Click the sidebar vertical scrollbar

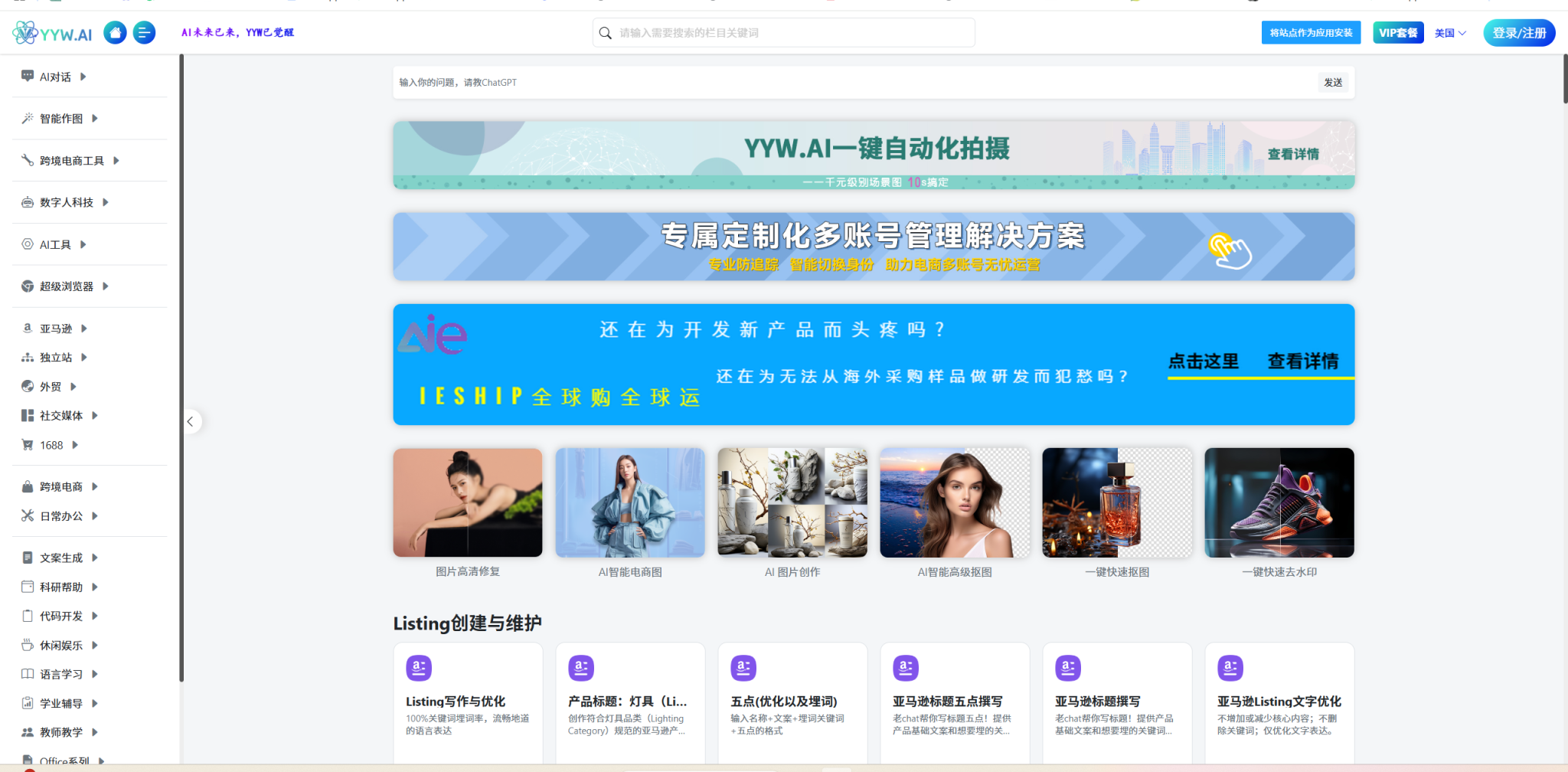[181, 368]
